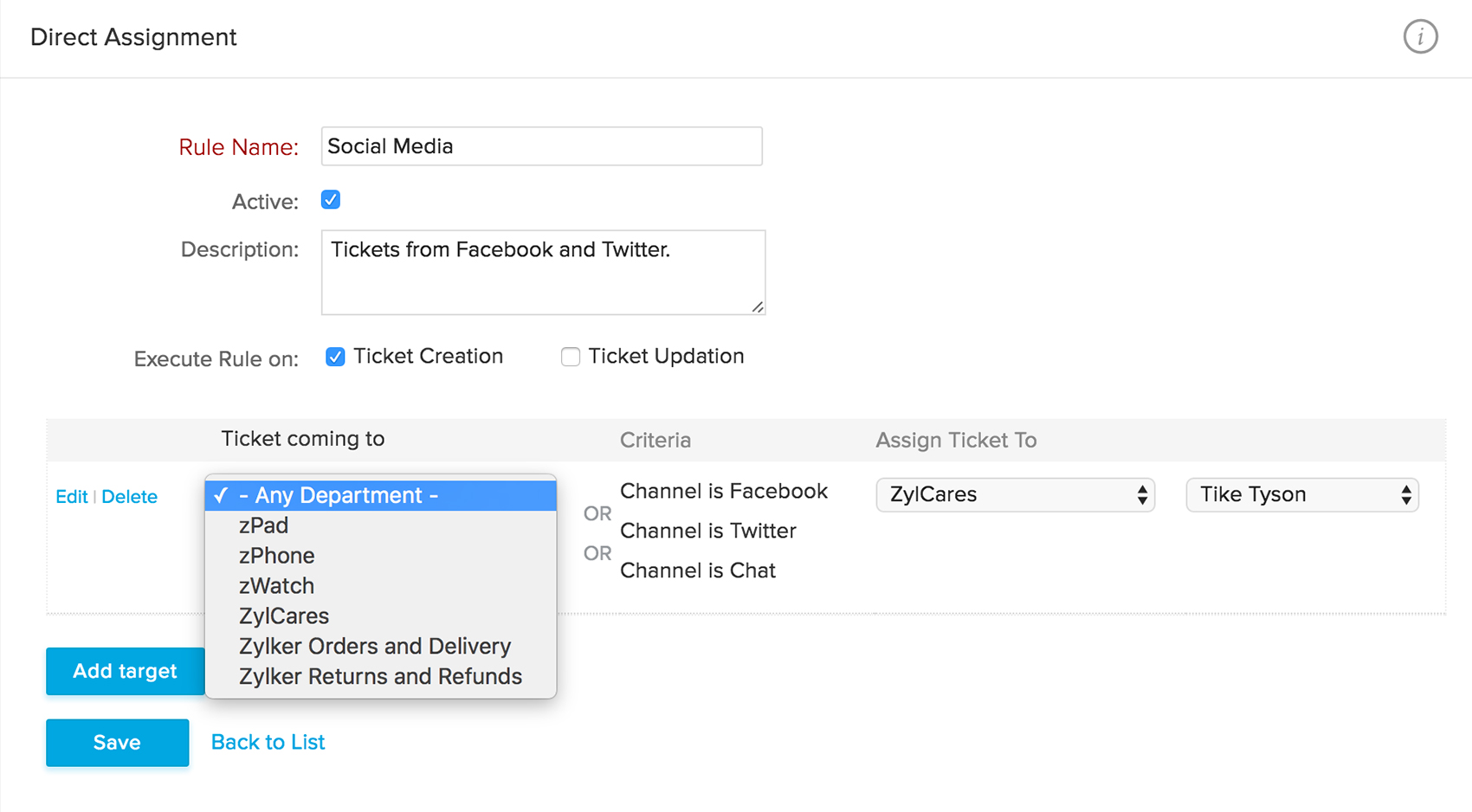This screenshot has height=812, width=1472.
Task: Select Zylker Returns and Refunds option
Action: [380, 677]
